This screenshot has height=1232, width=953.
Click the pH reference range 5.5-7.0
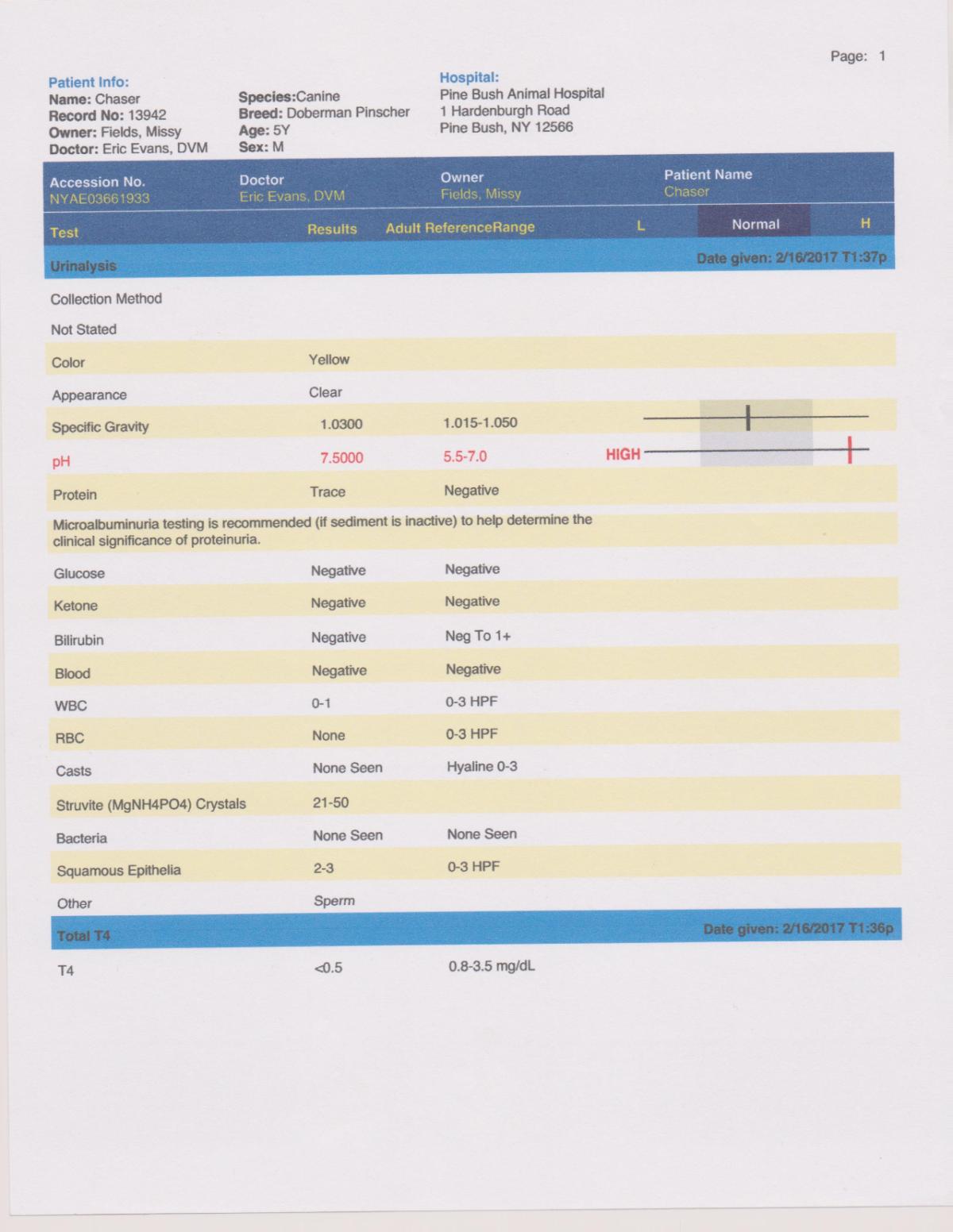pyautogui.click(x=465, y=456)
